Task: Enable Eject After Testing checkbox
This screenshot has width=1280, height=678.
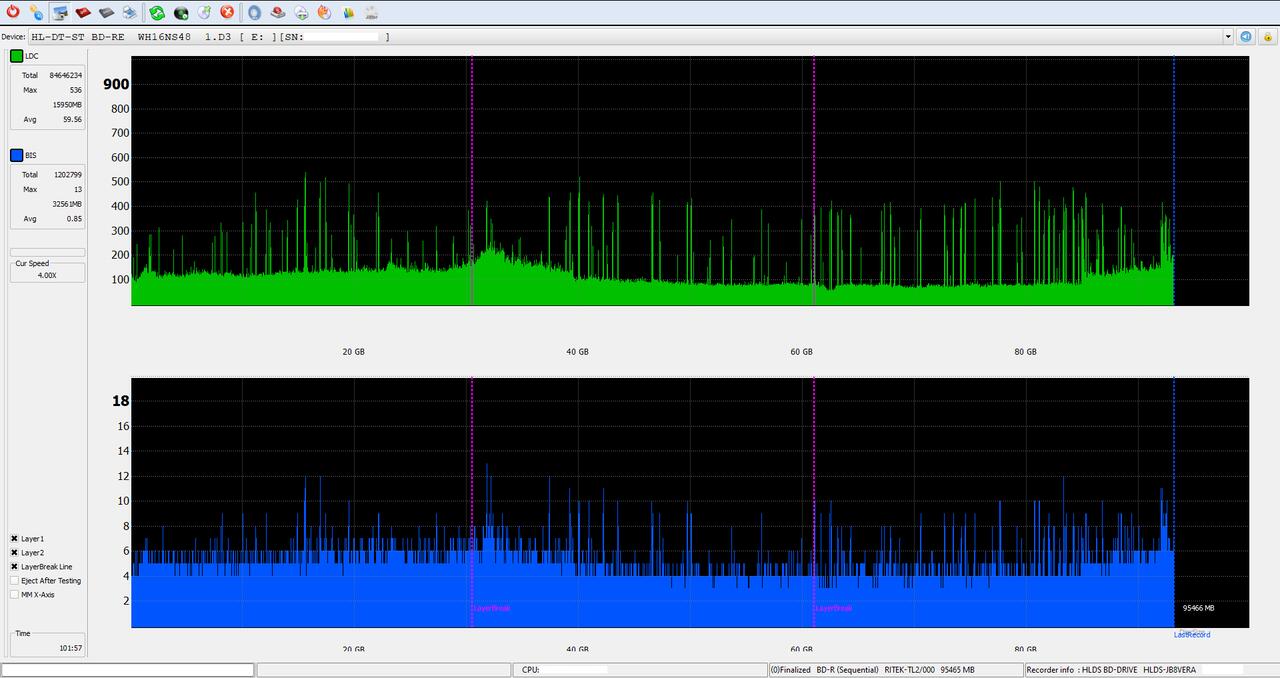Action: [15, 580]
